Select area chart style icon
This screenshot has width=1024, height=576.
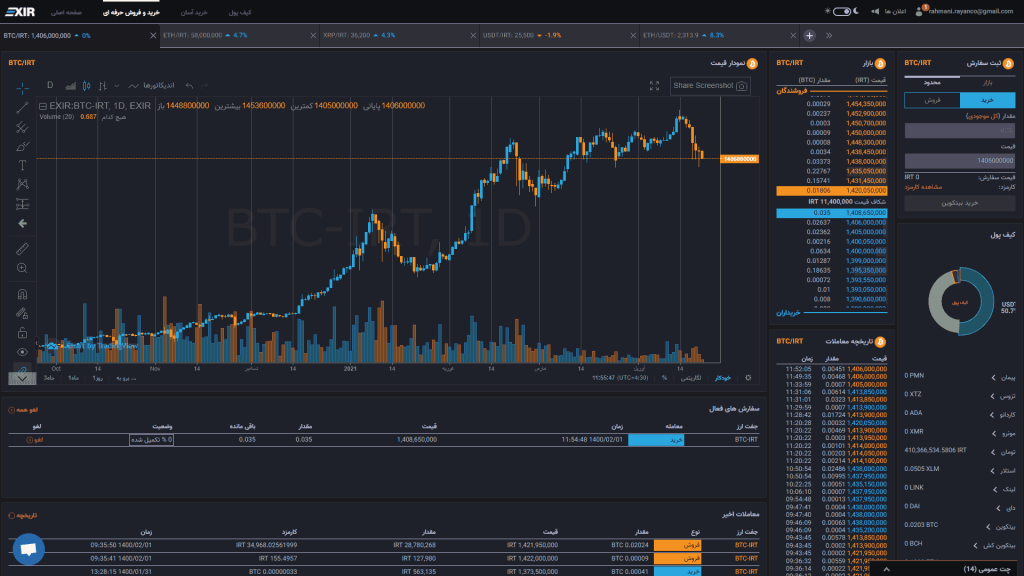tap(71, 86)
